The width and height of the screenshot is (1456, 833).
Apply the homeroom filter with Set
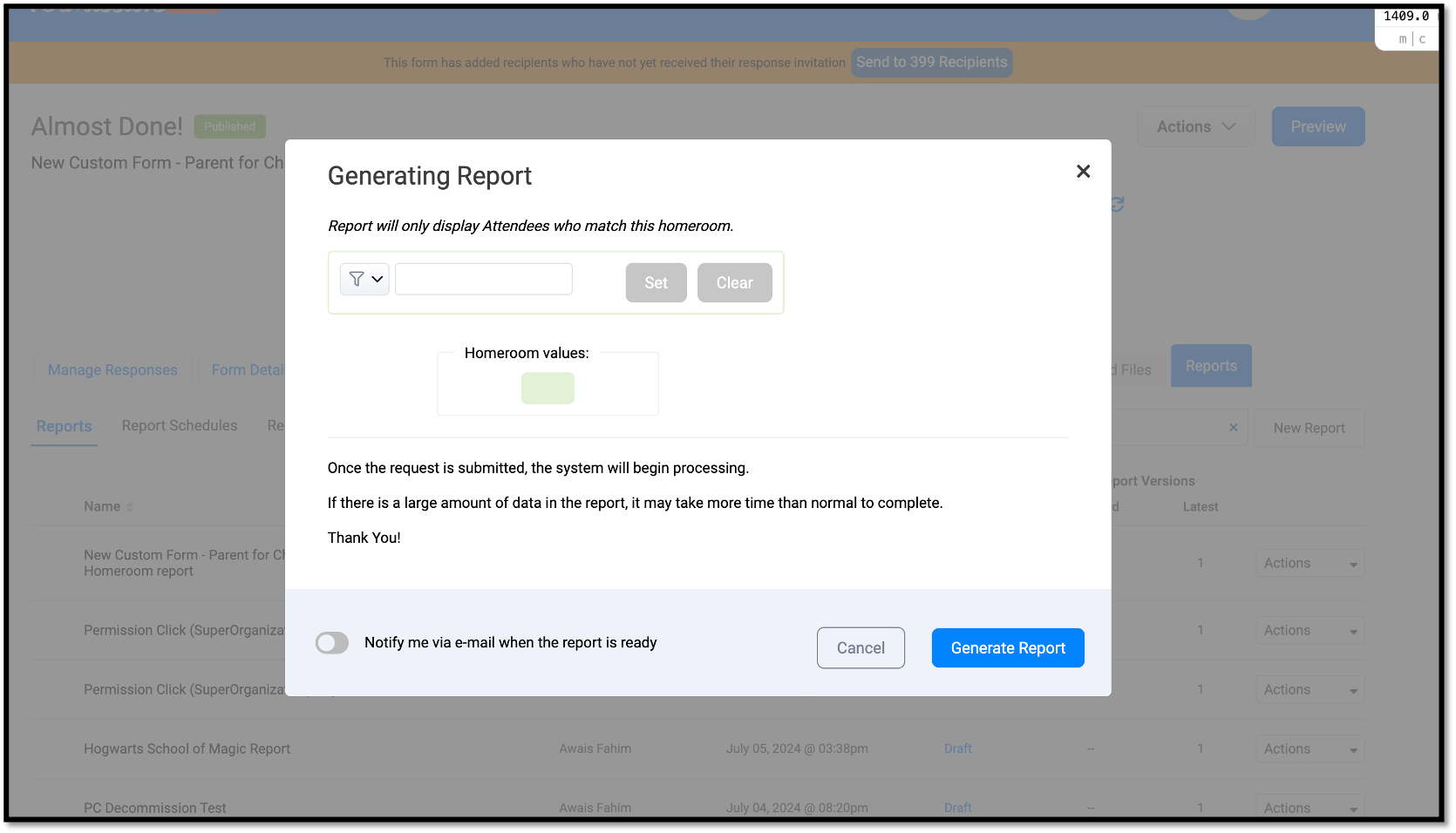(656, 282)
